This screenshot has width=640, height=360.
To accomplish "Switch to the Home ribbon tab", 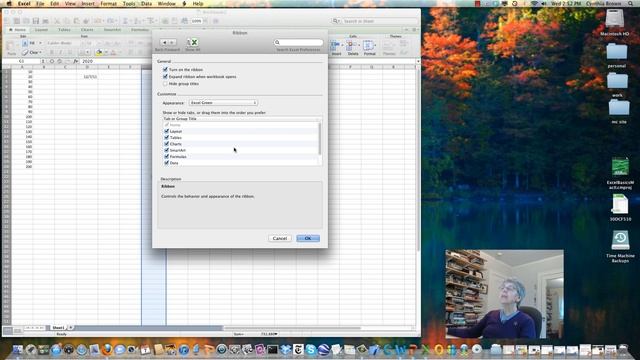I will point(18,30).
